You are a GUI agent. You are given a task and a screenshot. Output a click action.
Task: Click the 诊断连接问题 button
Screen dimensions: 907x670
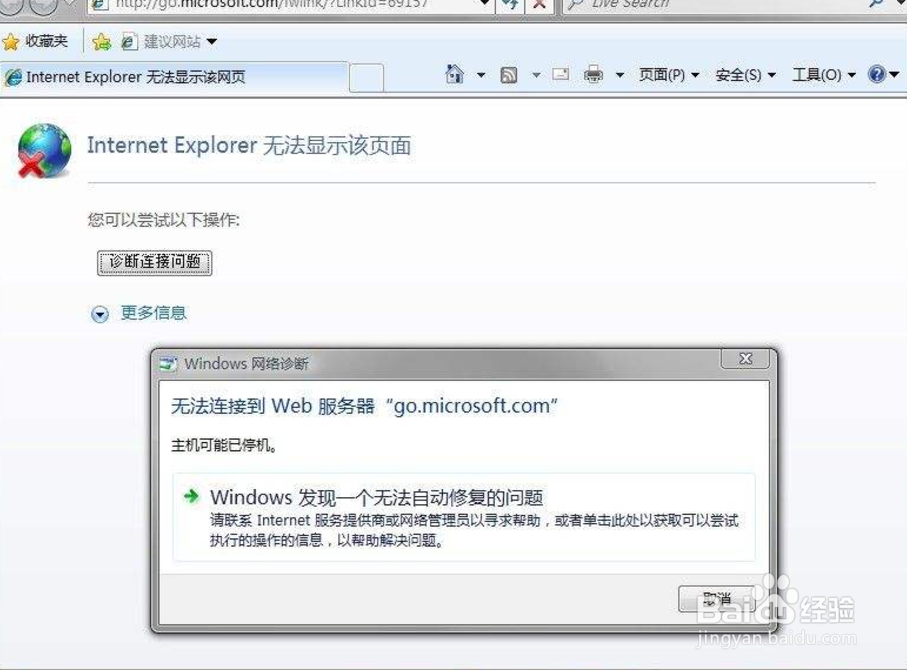click(154, 263)
